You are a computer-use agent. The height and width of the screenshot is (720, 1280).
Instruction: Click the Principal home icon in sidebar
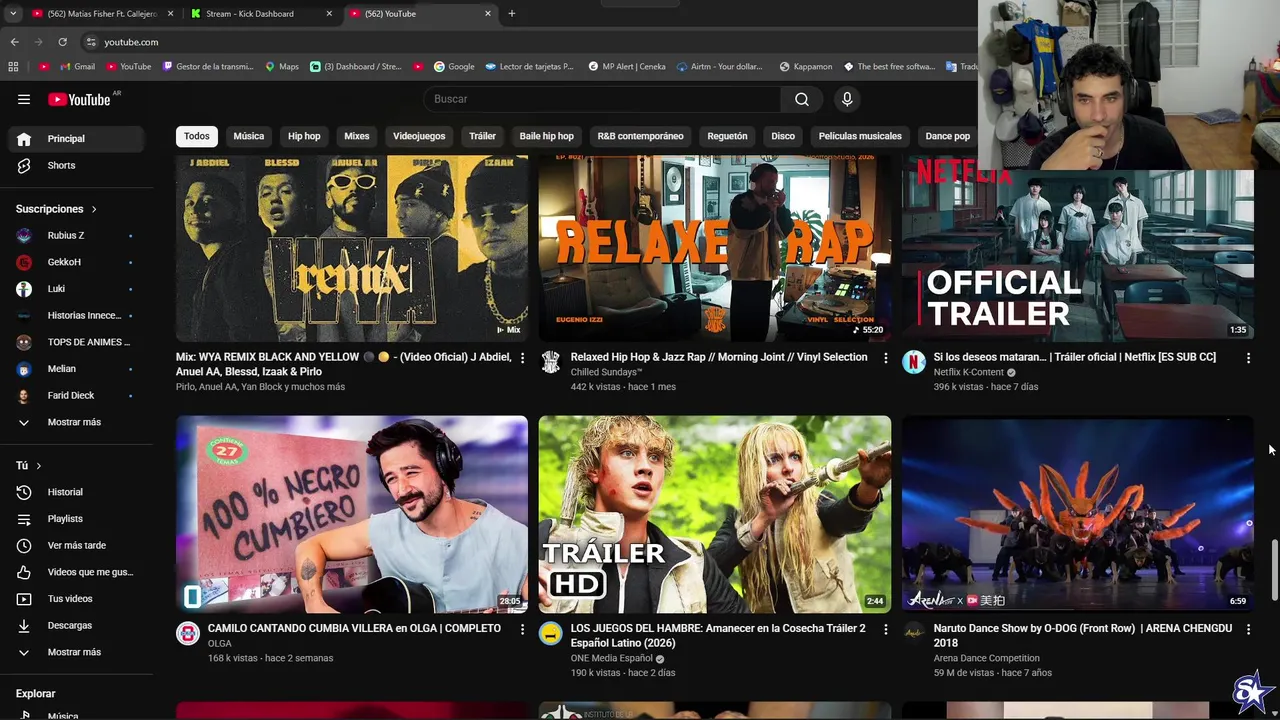pos(24,139)
